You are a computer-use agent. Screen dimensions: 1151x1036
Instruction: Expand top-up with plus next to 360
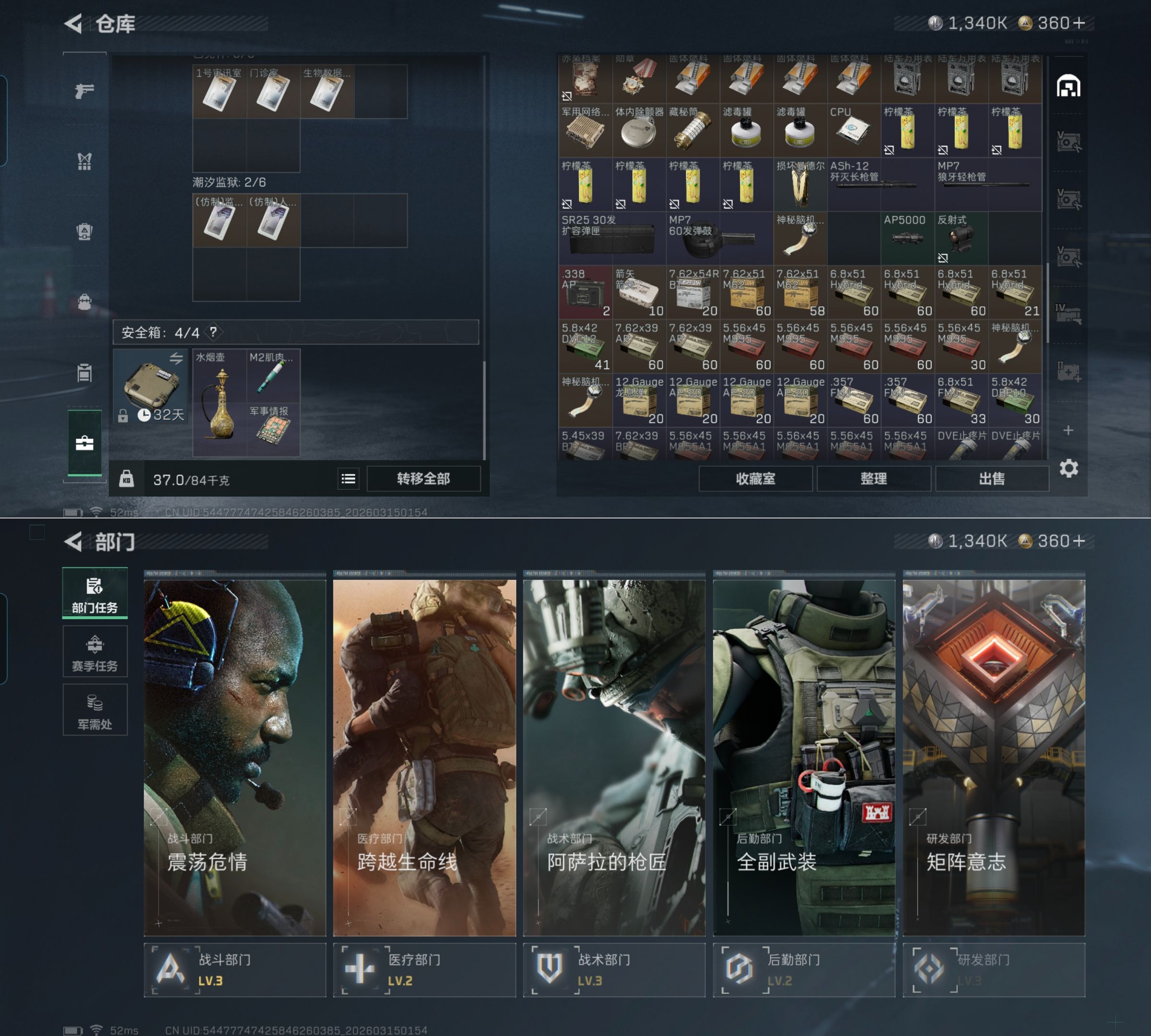point(1079,23)
